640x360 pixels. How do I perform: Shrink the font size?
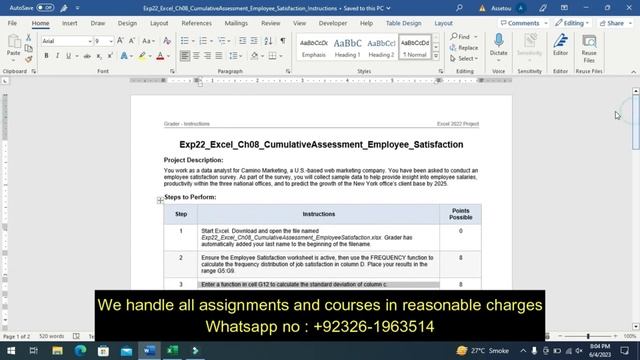pos(132,41)
